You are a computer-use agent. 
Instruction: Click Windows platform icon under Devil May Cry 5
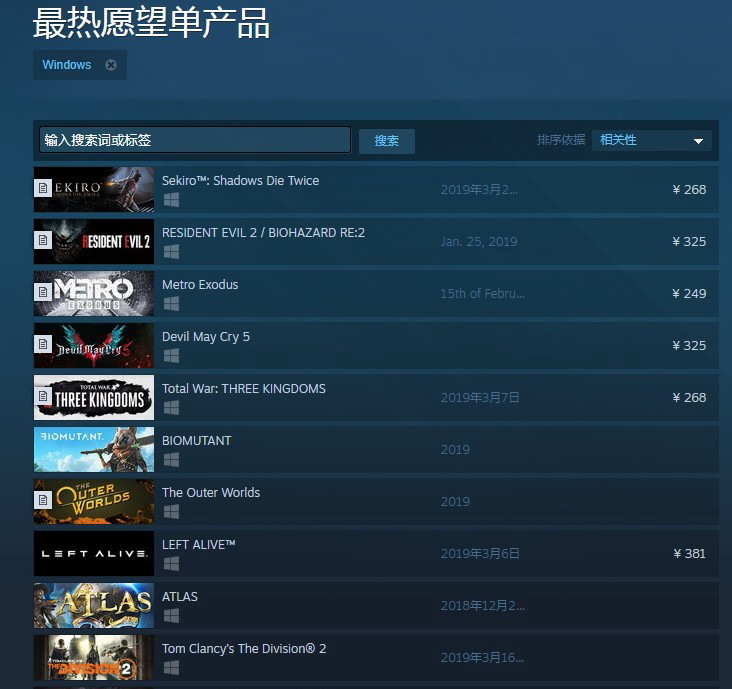[171, 356]
